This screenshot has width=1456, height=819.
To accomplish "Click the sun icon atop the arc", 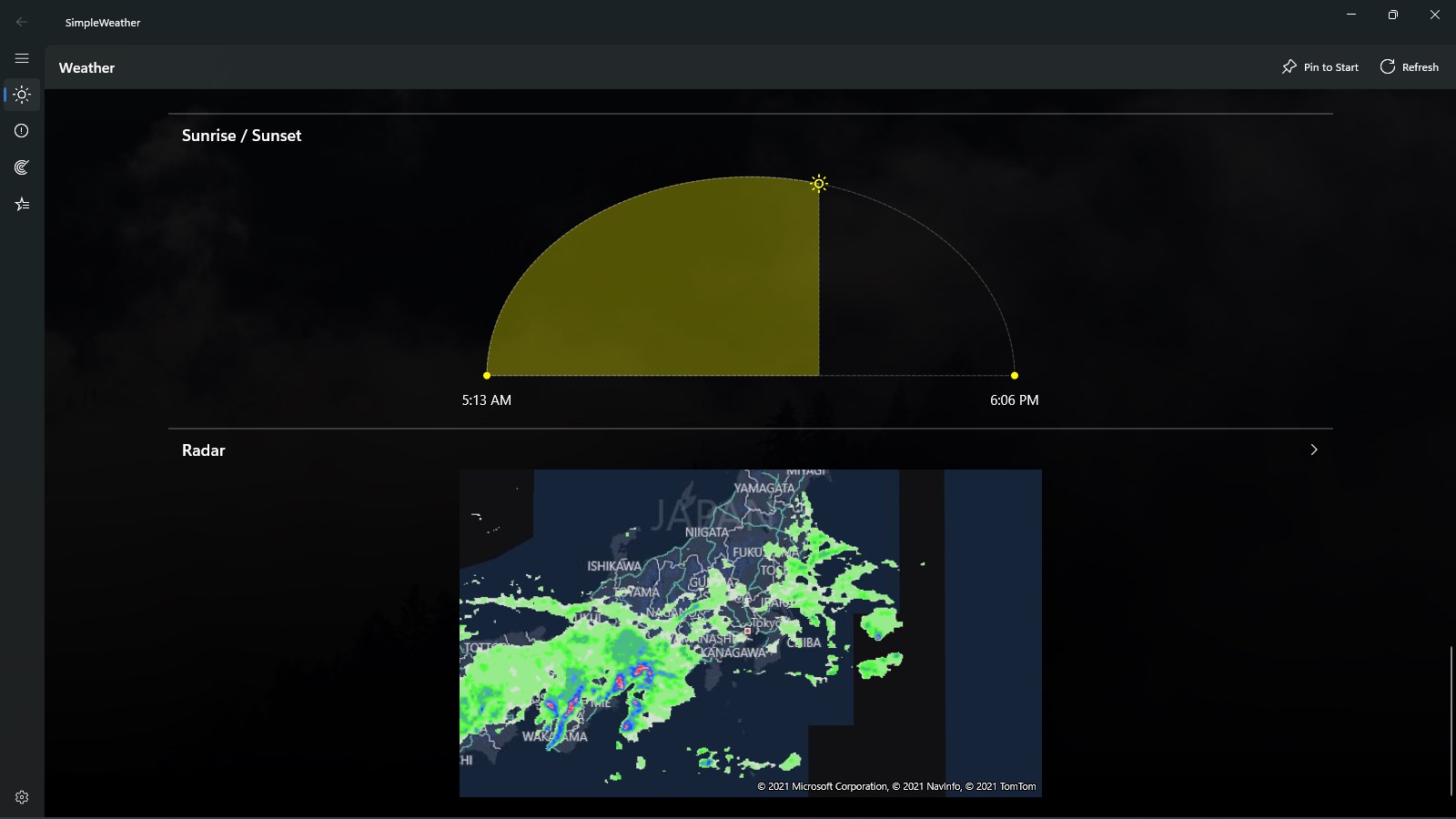I will (818, 183).
